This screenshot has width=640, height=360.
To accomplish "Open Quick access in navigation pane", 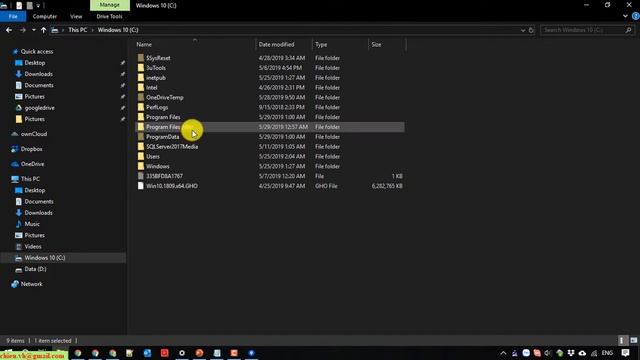I will [37, 51].
